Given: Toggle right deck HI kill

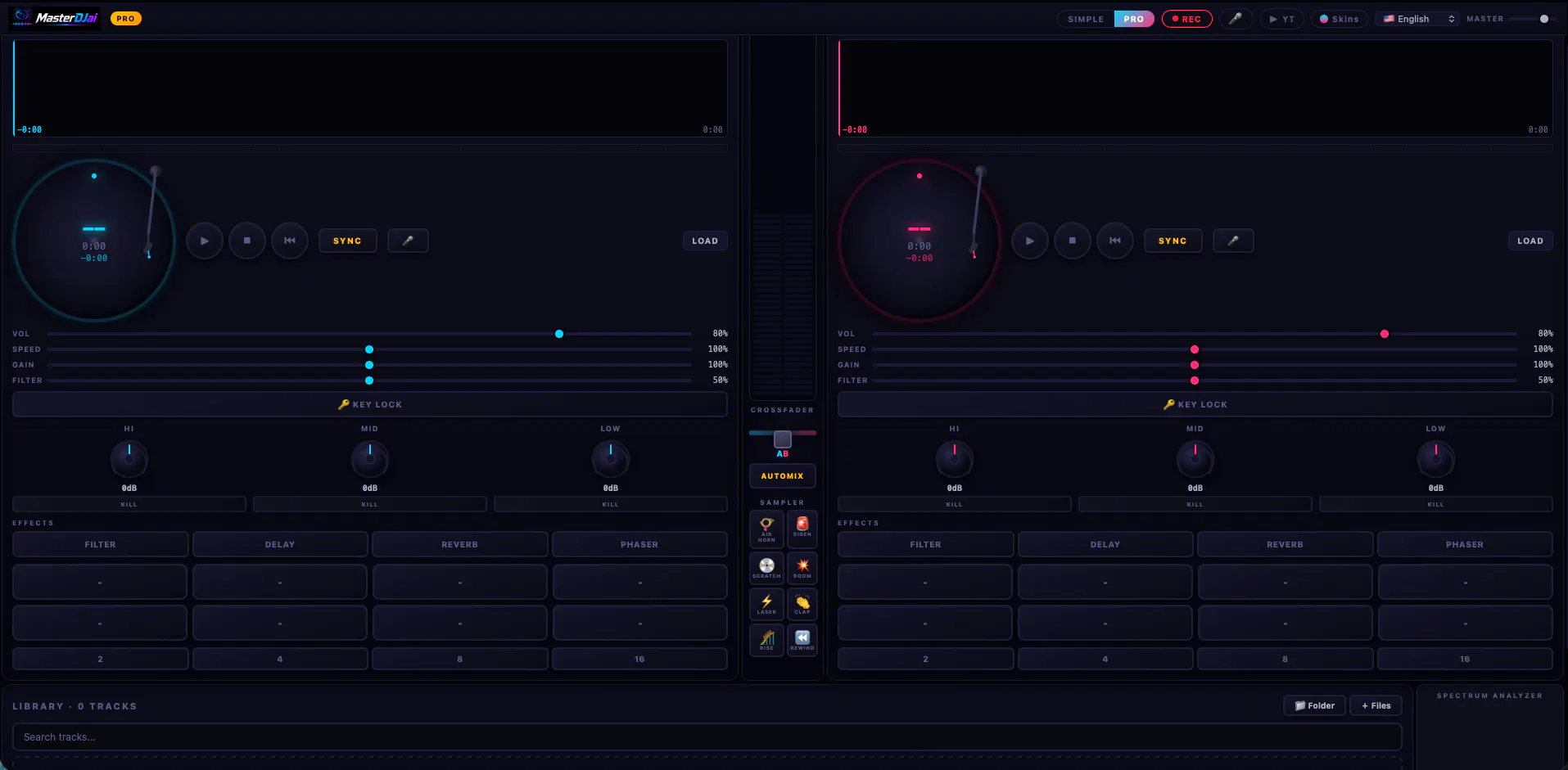Looking at the screenshot, I should pos(955,504).
